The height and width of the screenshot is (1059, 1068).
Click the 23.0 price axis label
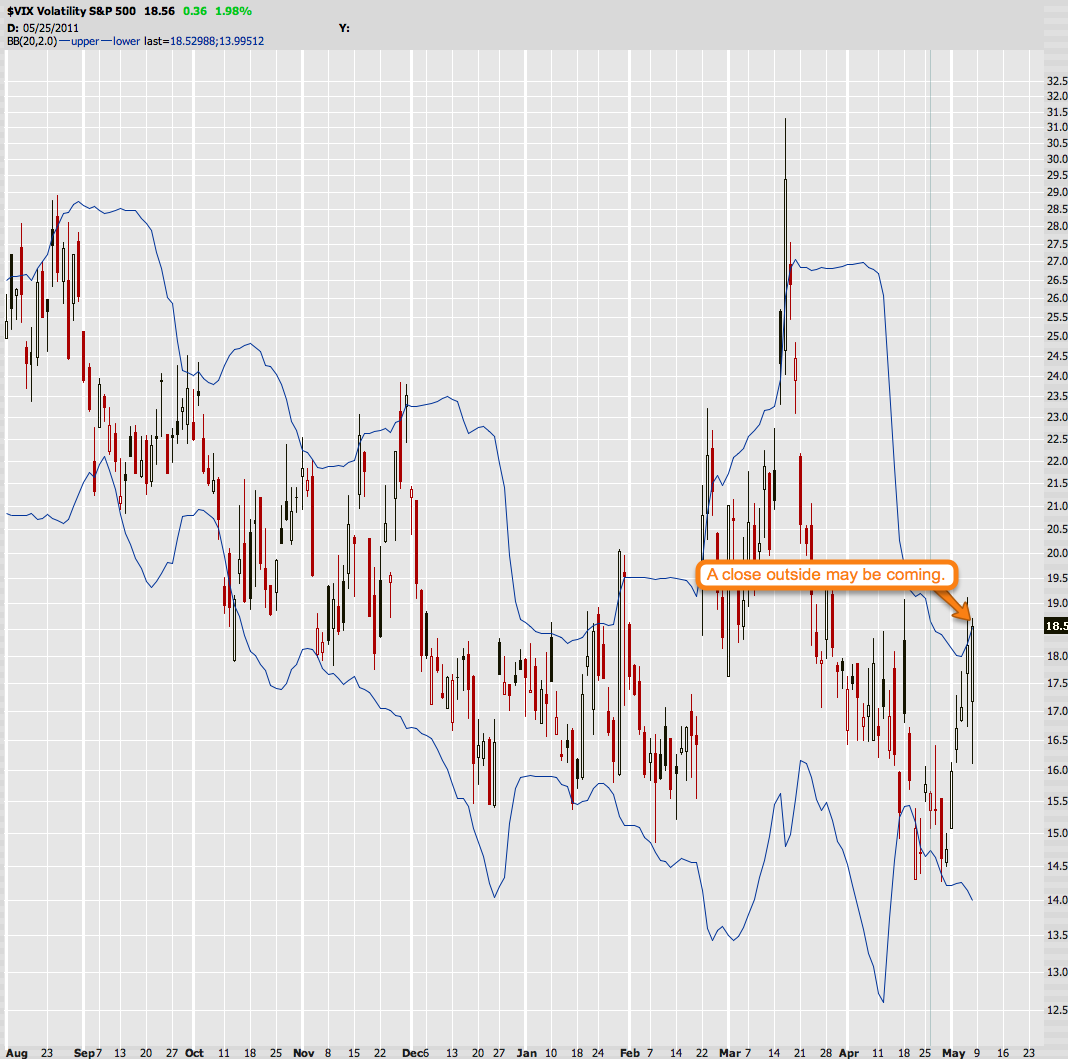(1056, 417)
